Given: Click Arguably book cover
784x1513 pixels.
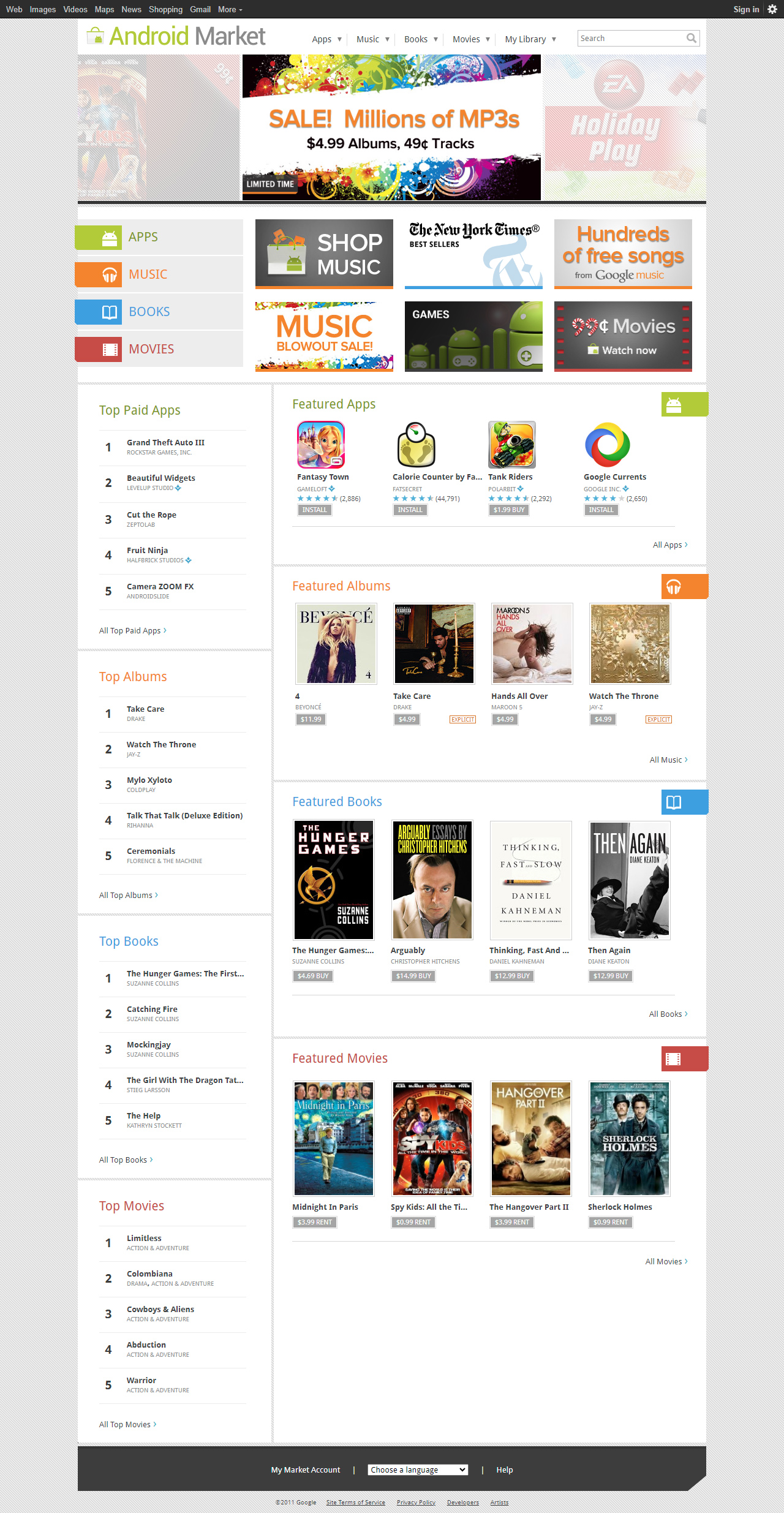Looking at the screenshot, I should tap(432, 880).
